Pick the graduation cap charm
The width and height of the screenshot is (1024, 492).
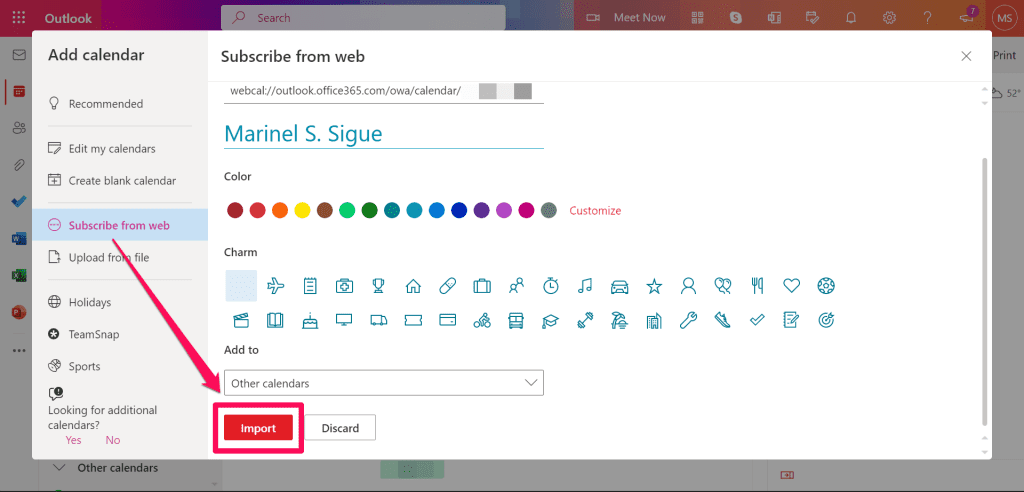pos(550,321)
